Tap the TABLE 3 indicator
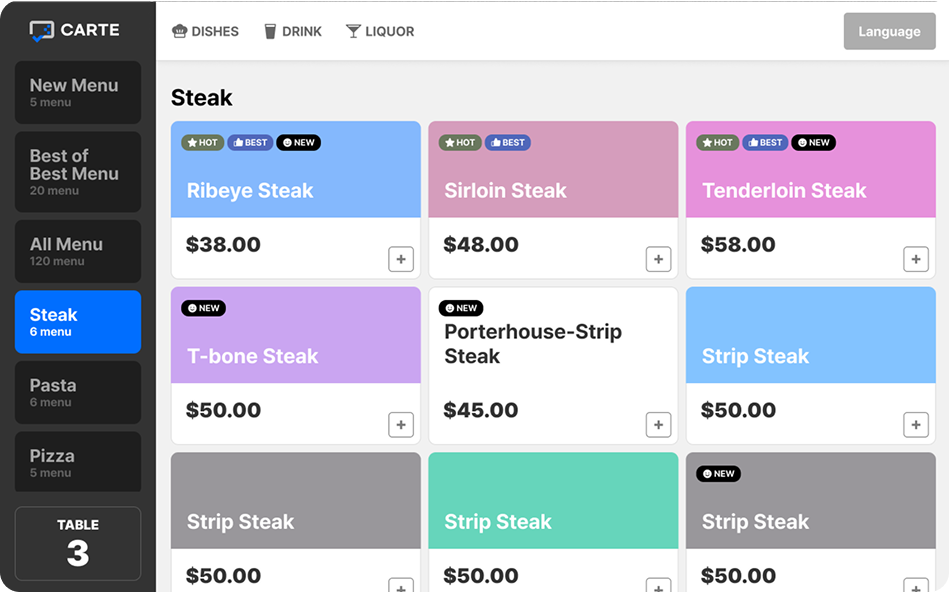Screen dimensions: 949x592 coord(78,543)
